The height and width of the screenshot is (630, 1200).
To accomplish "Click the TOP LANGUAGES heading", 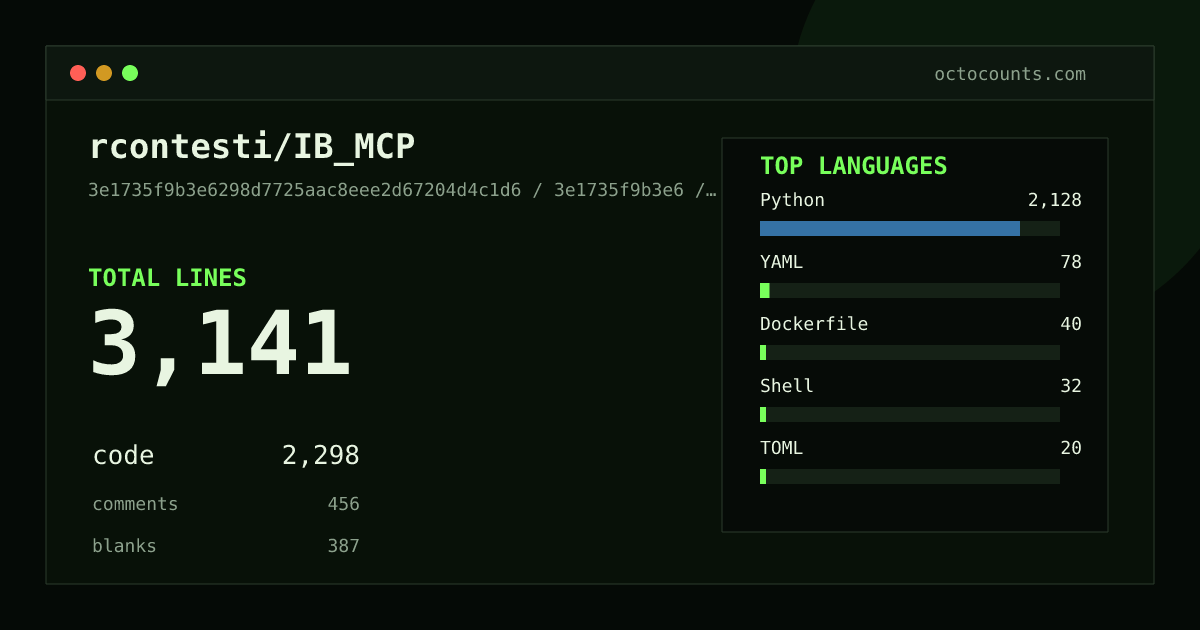I will (854, 166).
